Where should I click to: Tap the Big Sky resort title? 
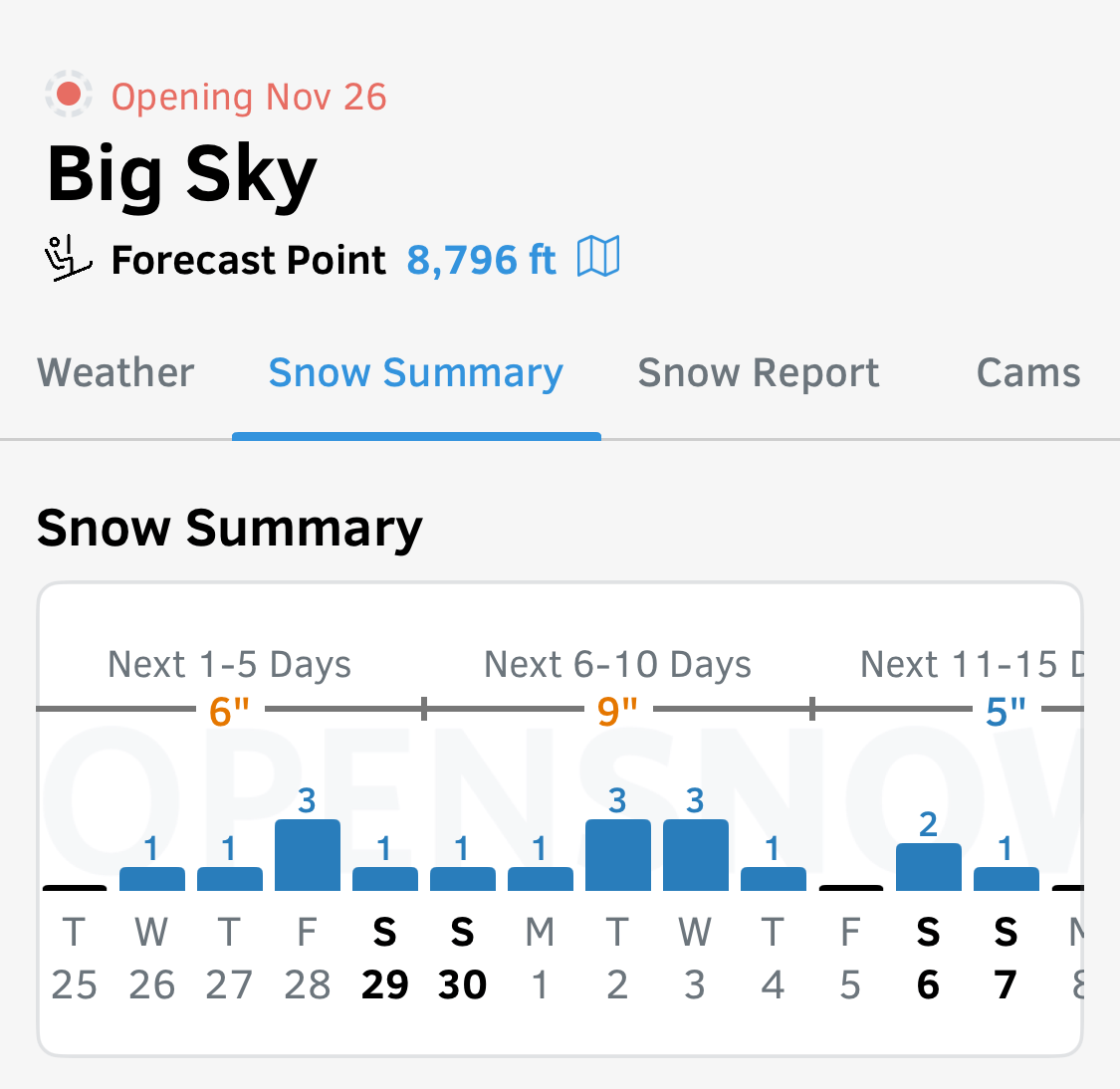(182, 174)
